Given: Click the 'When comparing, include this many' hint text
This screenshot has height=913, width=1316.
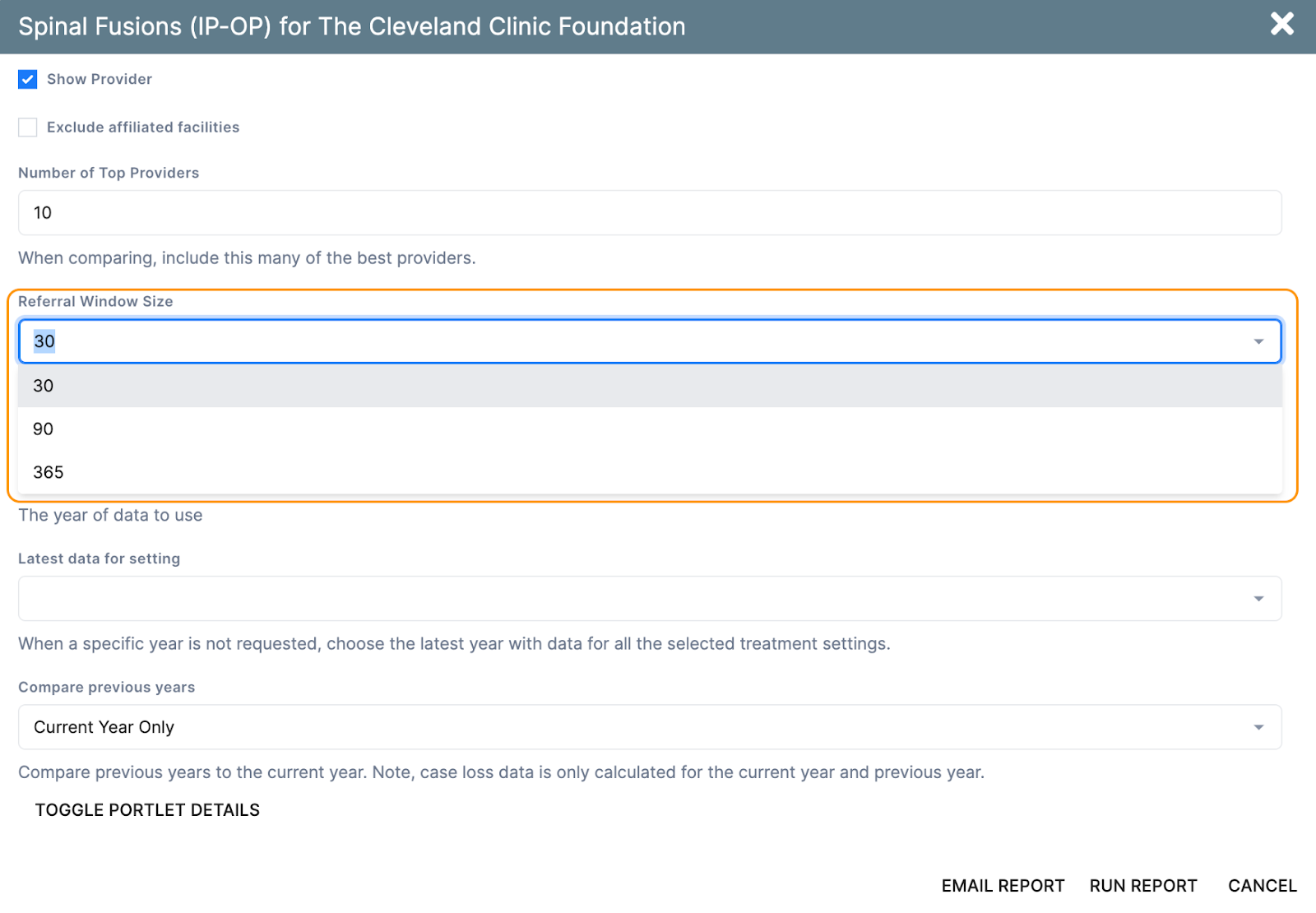Looking at the screenshot, I should coord(247,258).
